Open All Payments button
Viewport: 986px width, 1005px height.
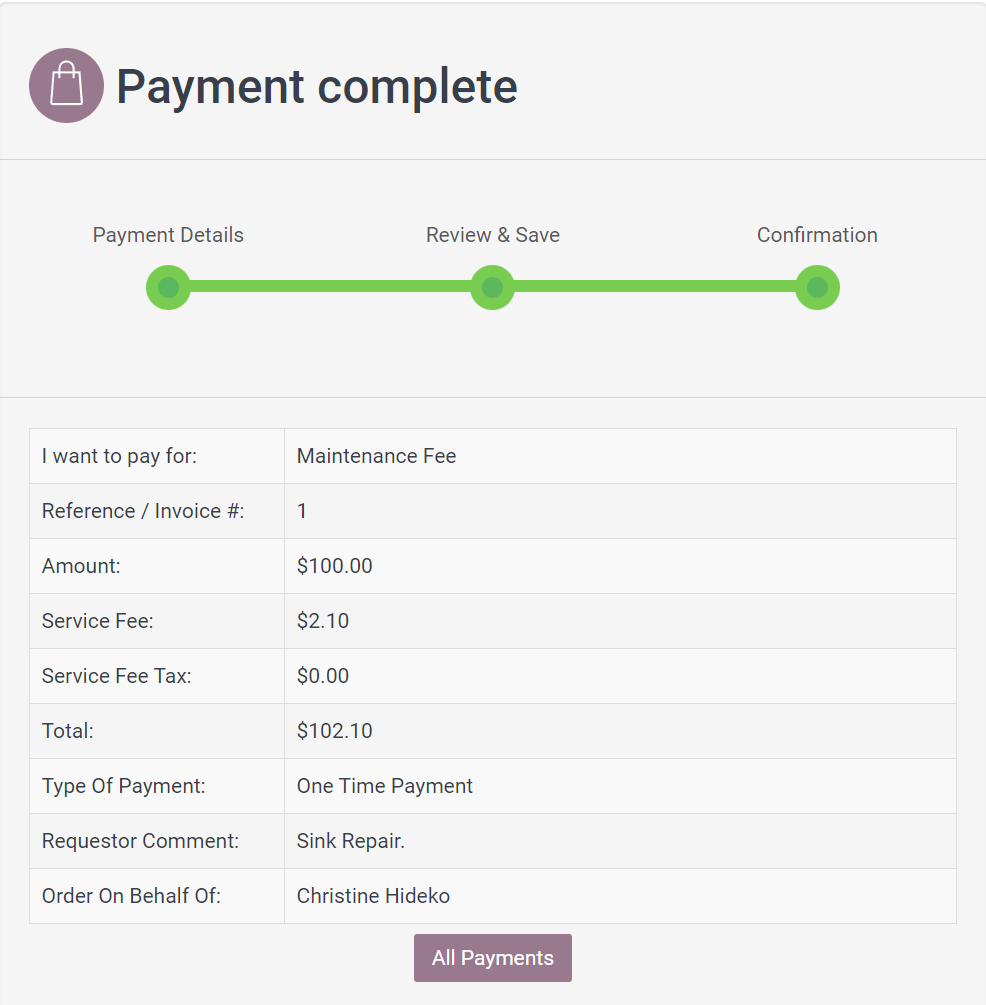pyautogui.click(x=492, y=958)
